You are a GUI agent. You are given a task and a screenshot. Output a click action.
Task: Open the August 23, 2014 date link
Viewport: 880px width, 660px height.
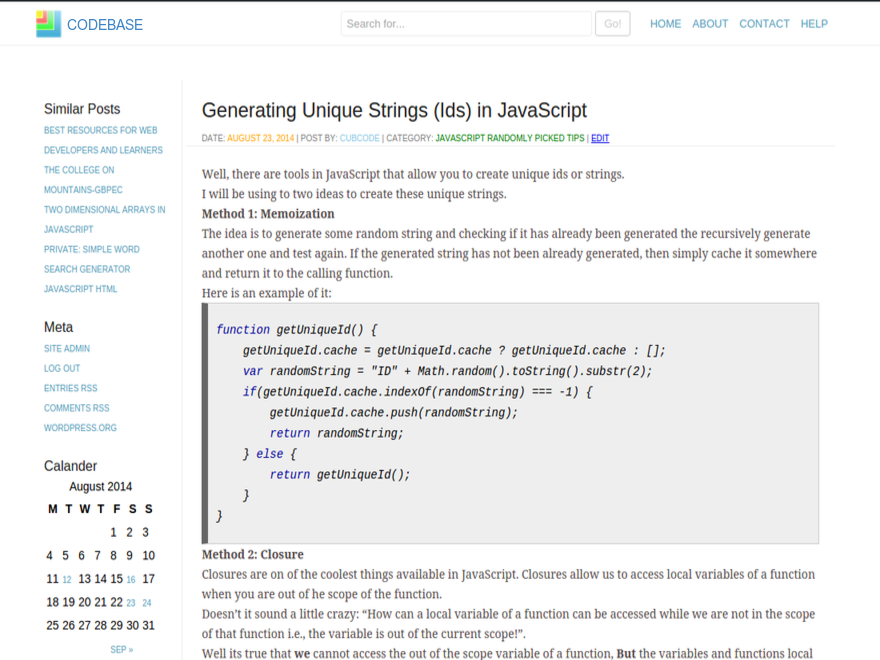(260, 138)
